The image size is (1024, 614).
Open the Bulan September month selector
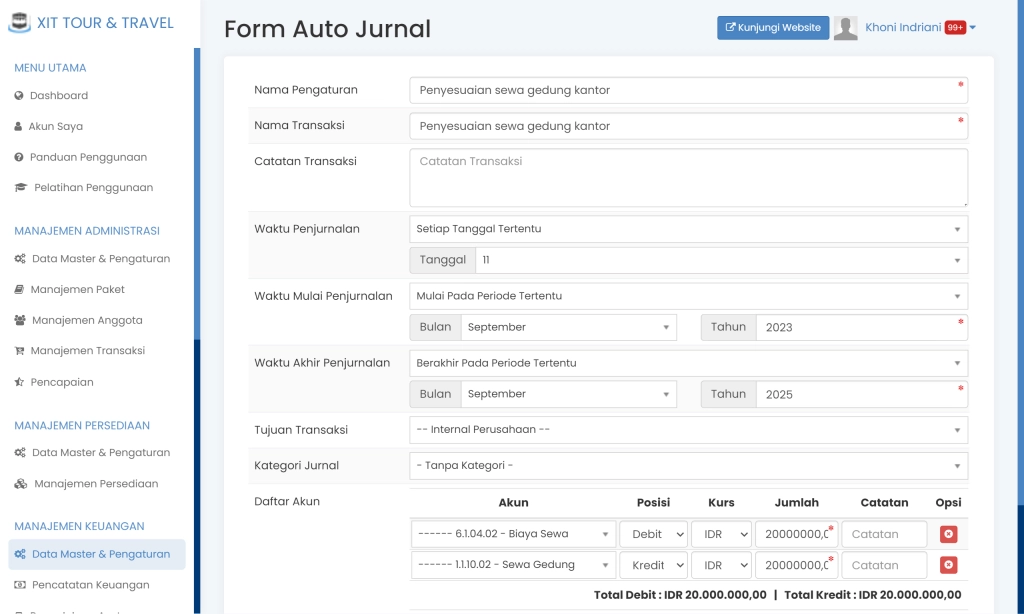569,327
